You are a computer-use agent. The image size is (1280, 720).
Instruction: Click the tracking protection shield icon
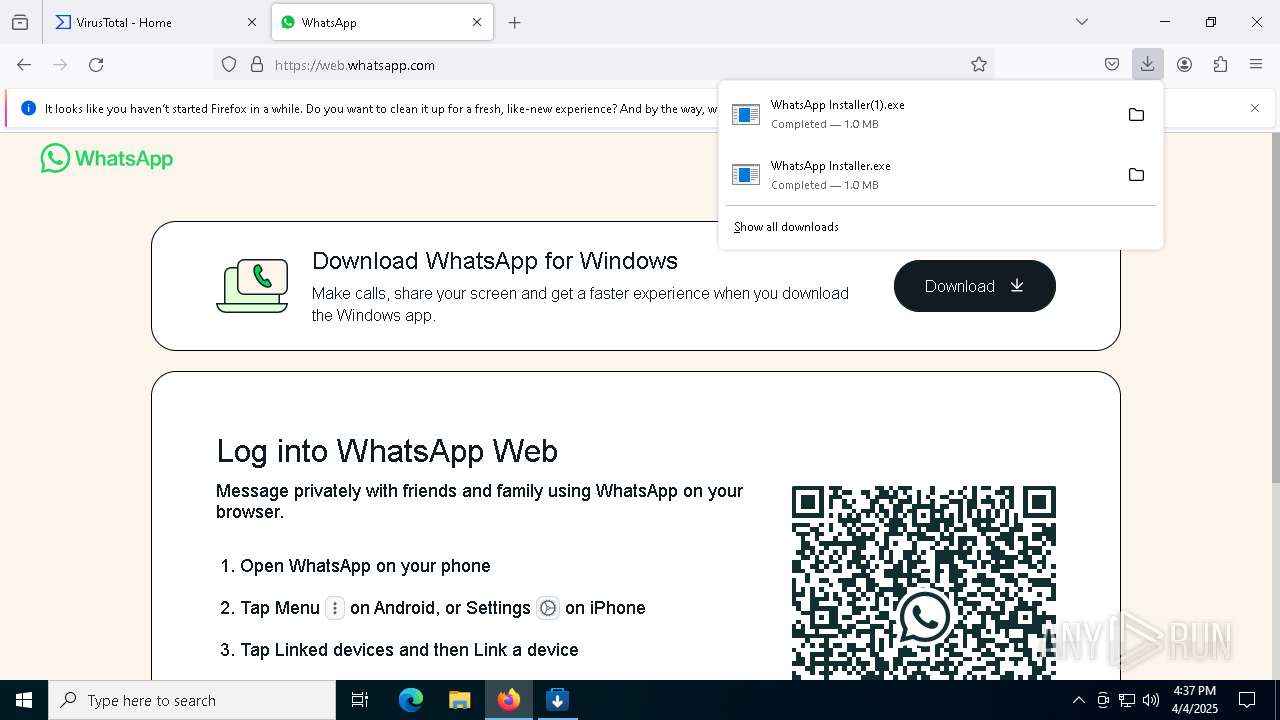pyautogui.click(x=229, y=65)
